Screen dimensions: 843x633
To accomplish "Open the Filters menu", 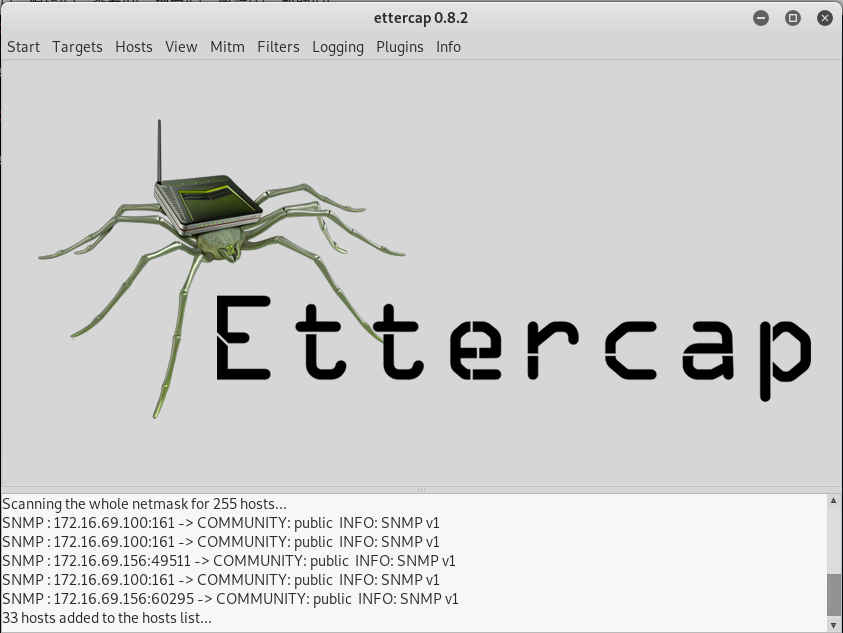I will pyautogui.click(x=278, y=47).
